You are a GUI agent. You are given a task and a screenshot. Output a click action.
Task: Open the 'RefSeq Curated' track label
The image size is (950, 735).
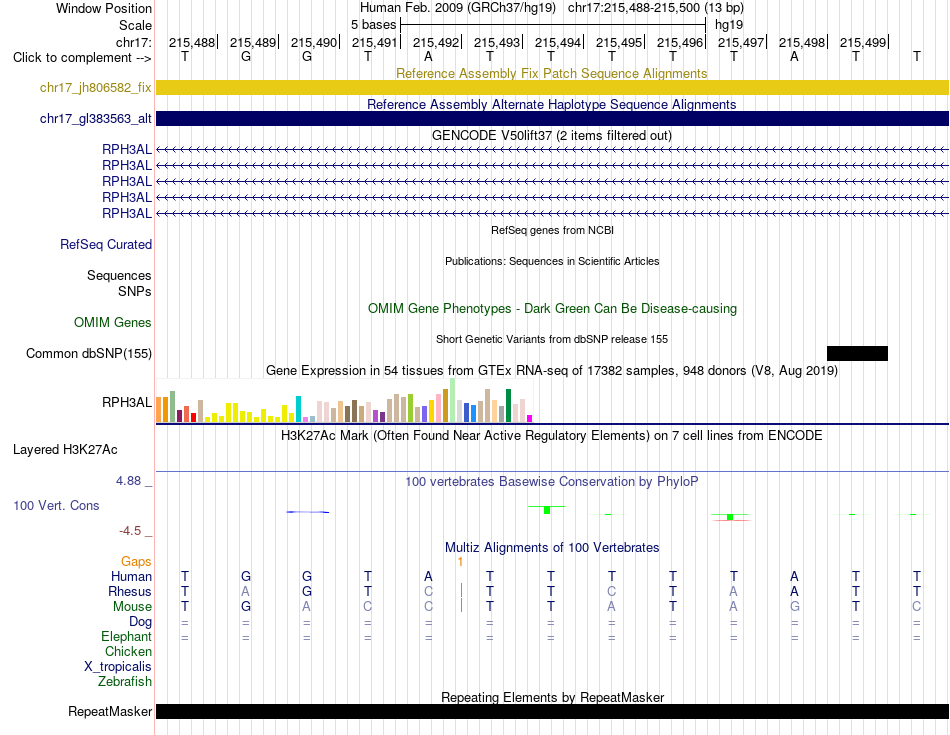pyautogui.click(x=105, y=244)
